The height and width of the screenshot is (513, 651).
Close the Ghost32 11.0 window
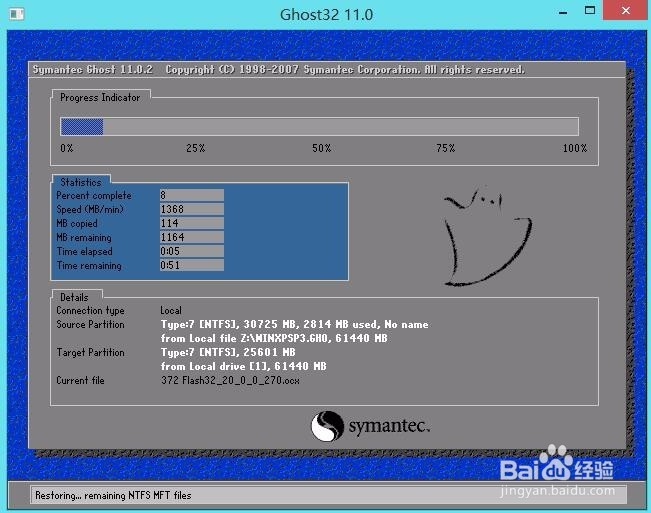point(626,10)
